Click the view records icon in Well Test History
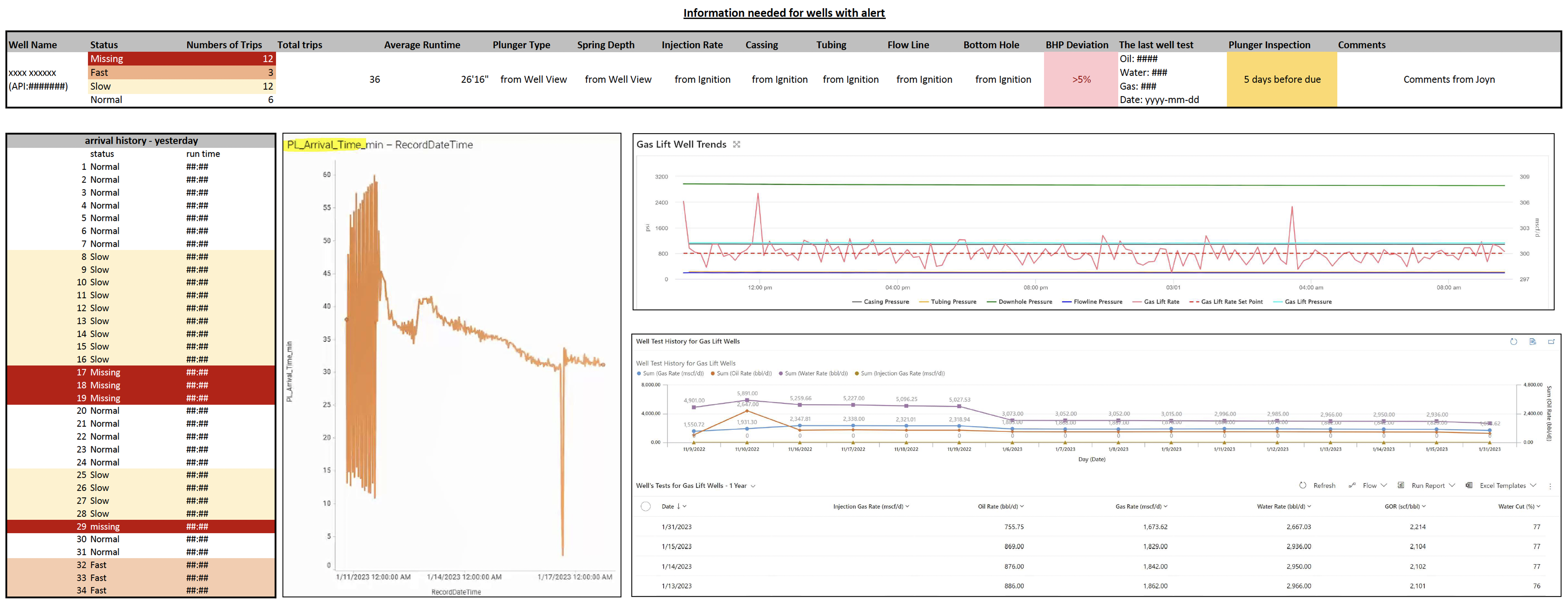 (x=1532, y=341)
